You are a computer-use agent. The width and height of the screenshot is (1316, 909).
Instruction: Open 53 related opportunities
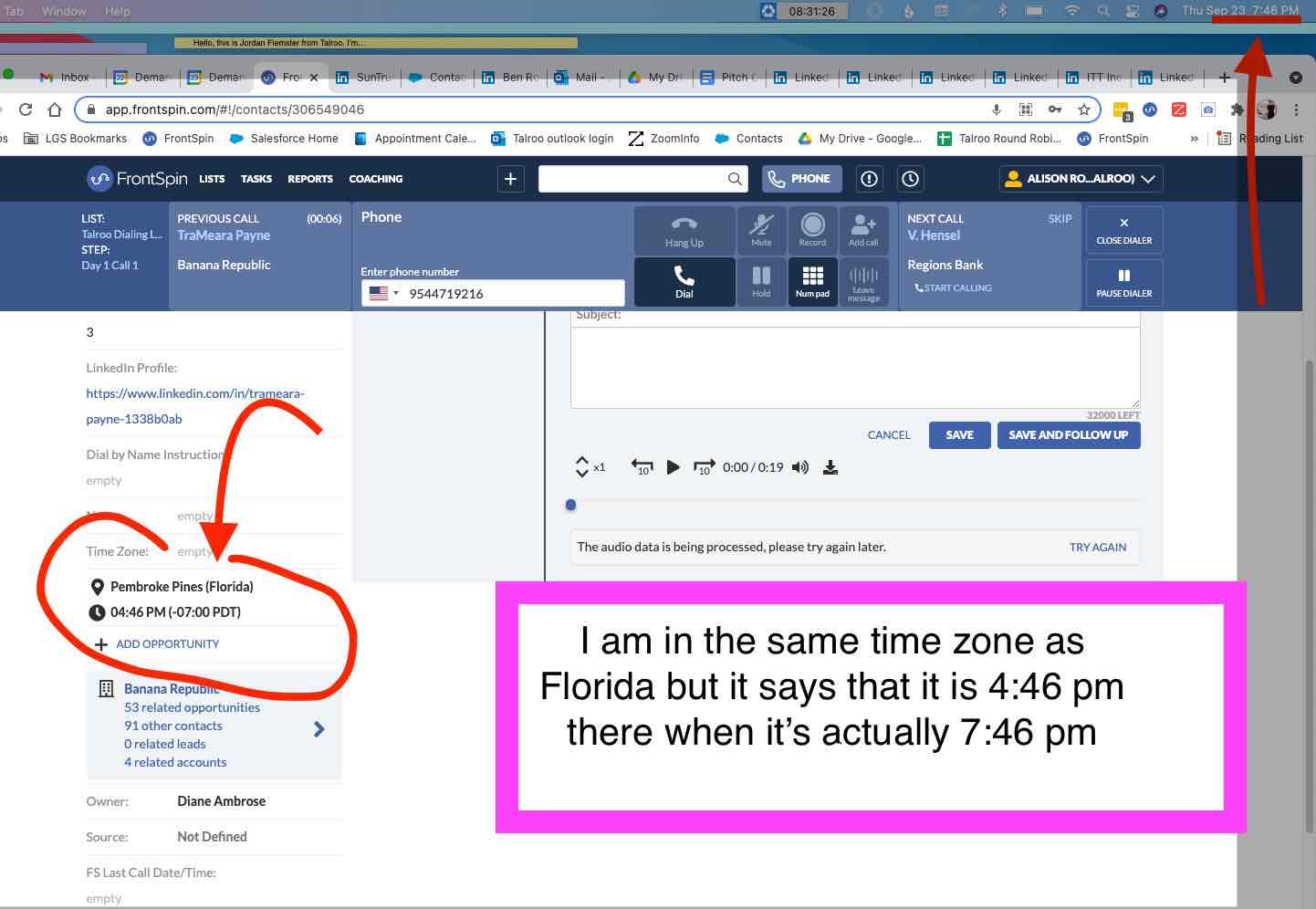(192, 707)
